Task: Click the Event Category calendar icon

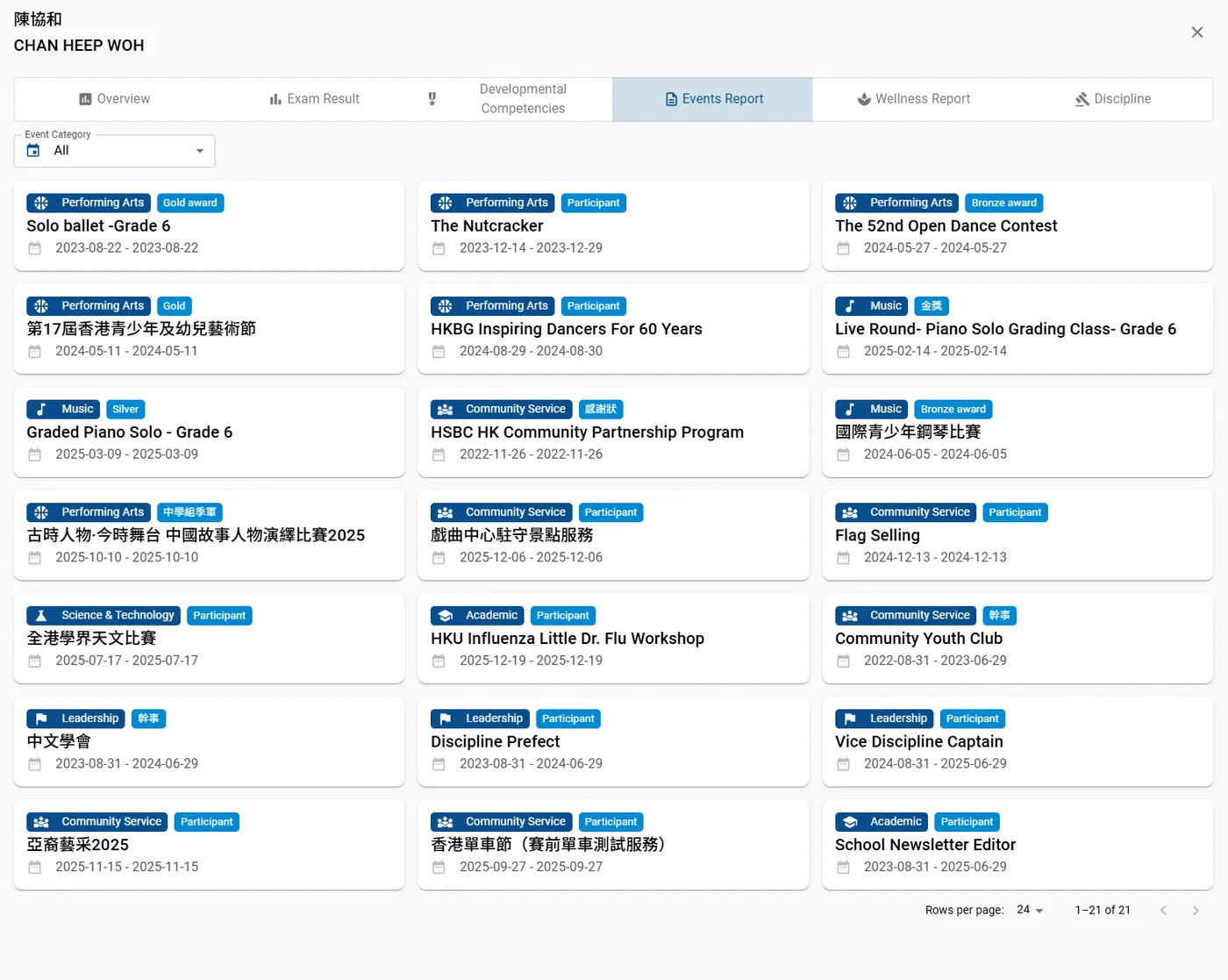Action: [x=33, y=151]
